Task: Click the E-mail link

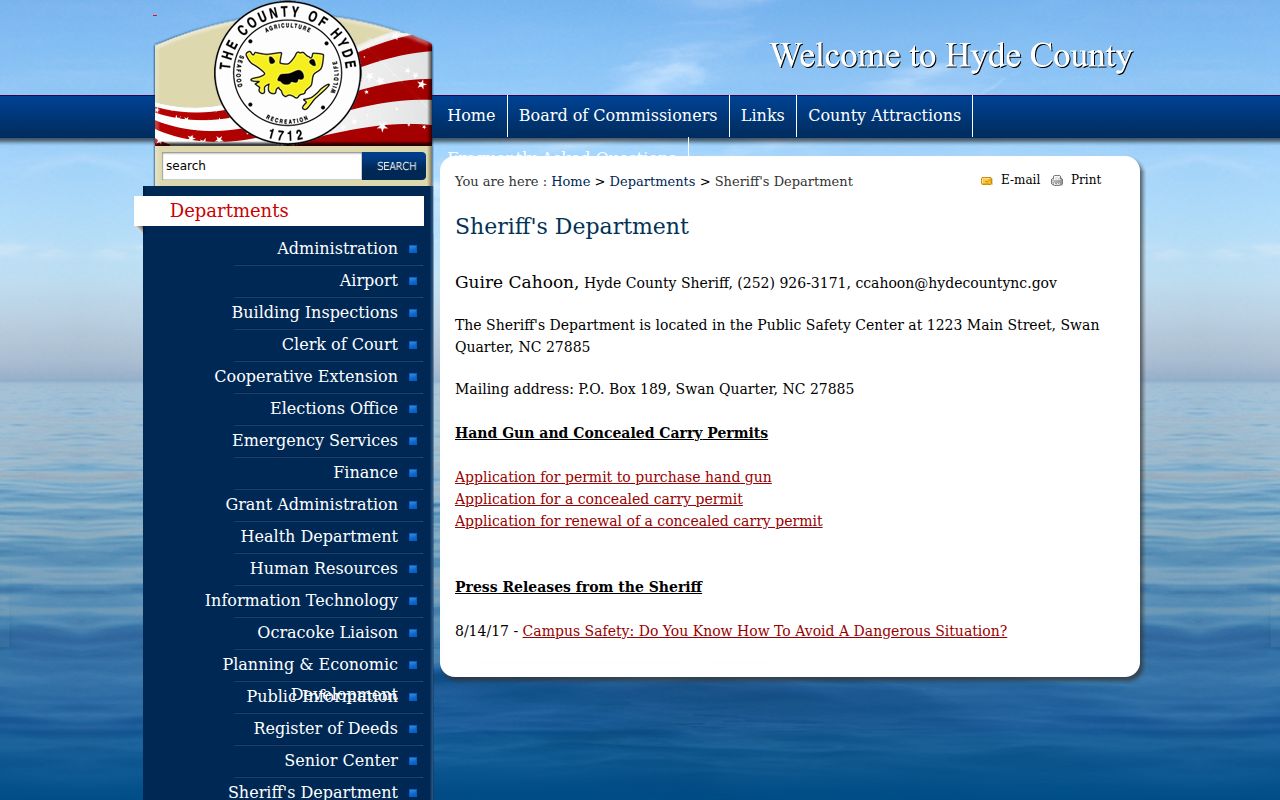Action: pos(1020,180)
